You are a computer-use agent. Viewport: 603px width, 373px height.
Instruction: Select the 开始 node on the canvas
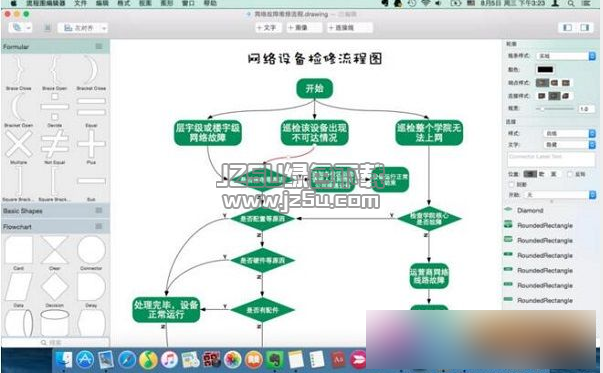pyautogui.click(x=314, y=88)
